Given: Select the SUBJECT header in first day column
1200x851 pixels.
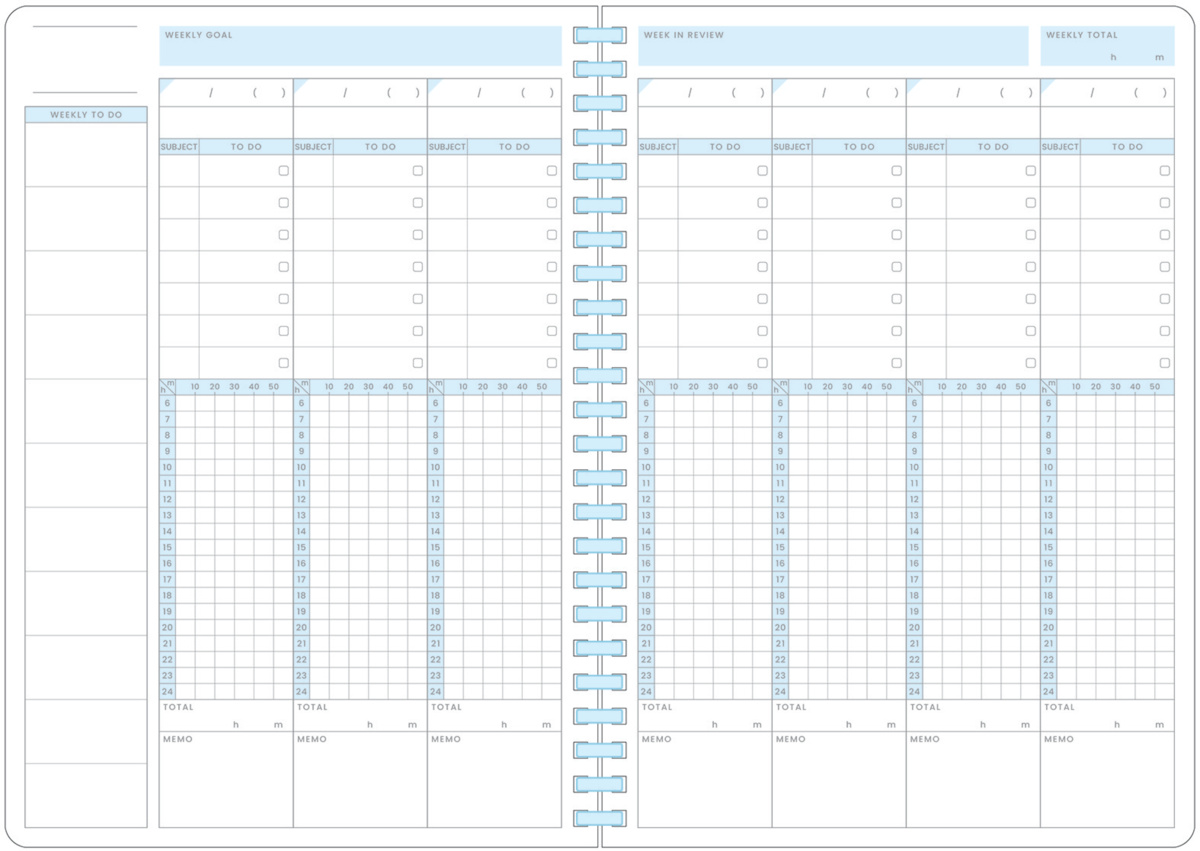Looking at the screenshot, I should (x=179, y=147).
